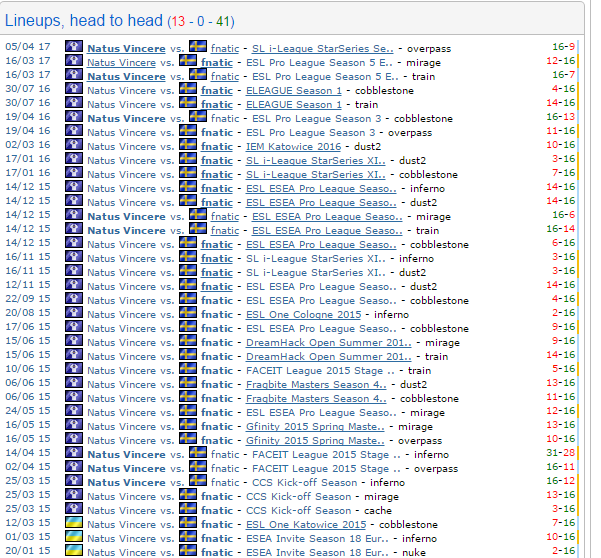This screenshot has width=601, height=558.
Task: Click the 2-16 score in ESL One Cologne row
Action: click(563, 313)
